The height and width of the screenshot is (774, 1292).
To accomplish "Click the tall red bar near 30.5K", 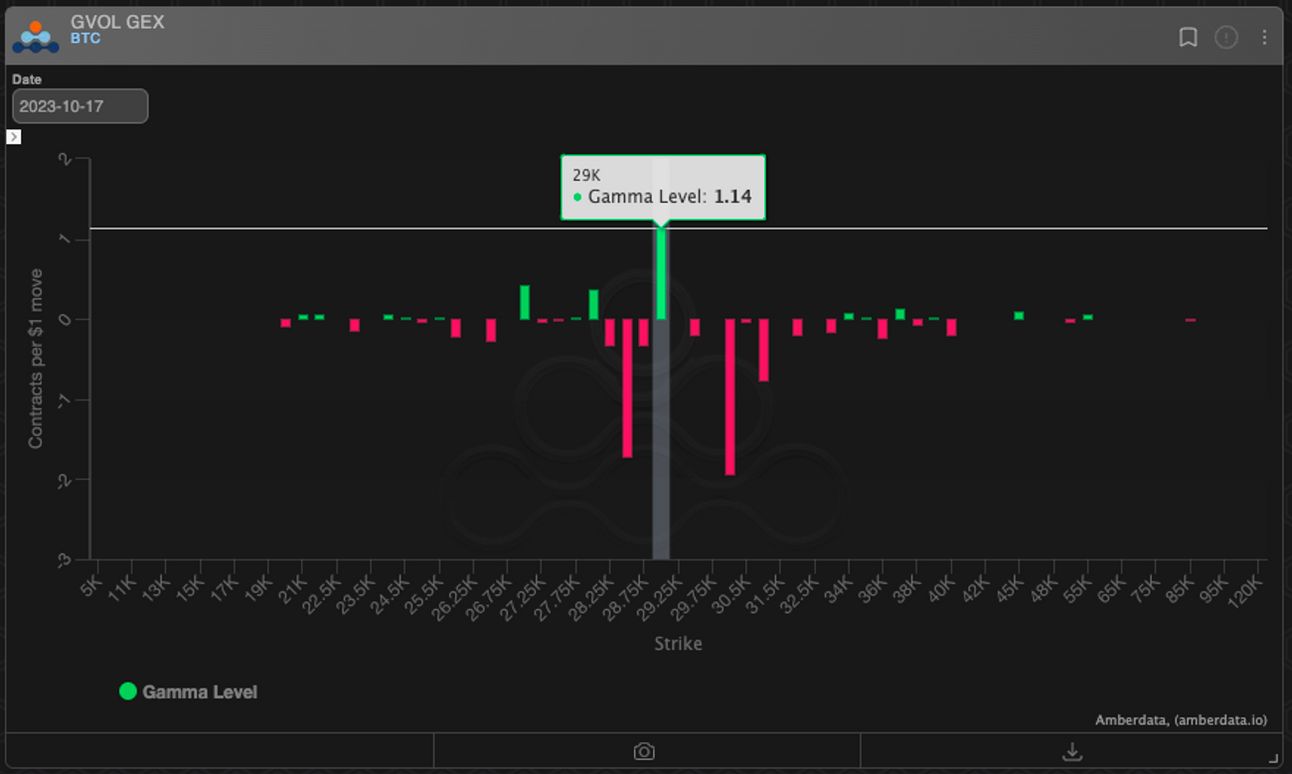I will click(x=730, y=397).
